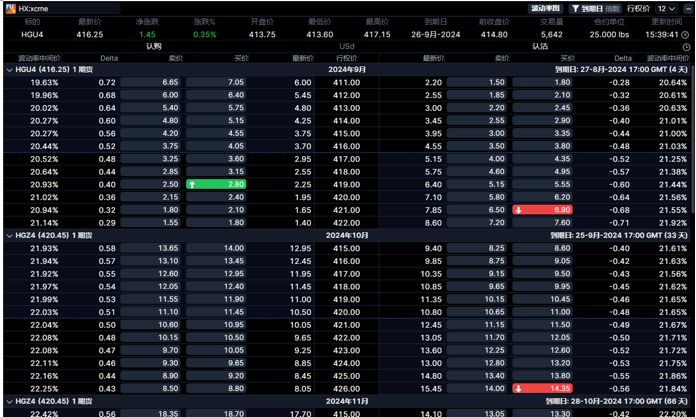Toggle the 倍数 multiplier option
This screenshot has width=696, height=417.
point(613,8)
